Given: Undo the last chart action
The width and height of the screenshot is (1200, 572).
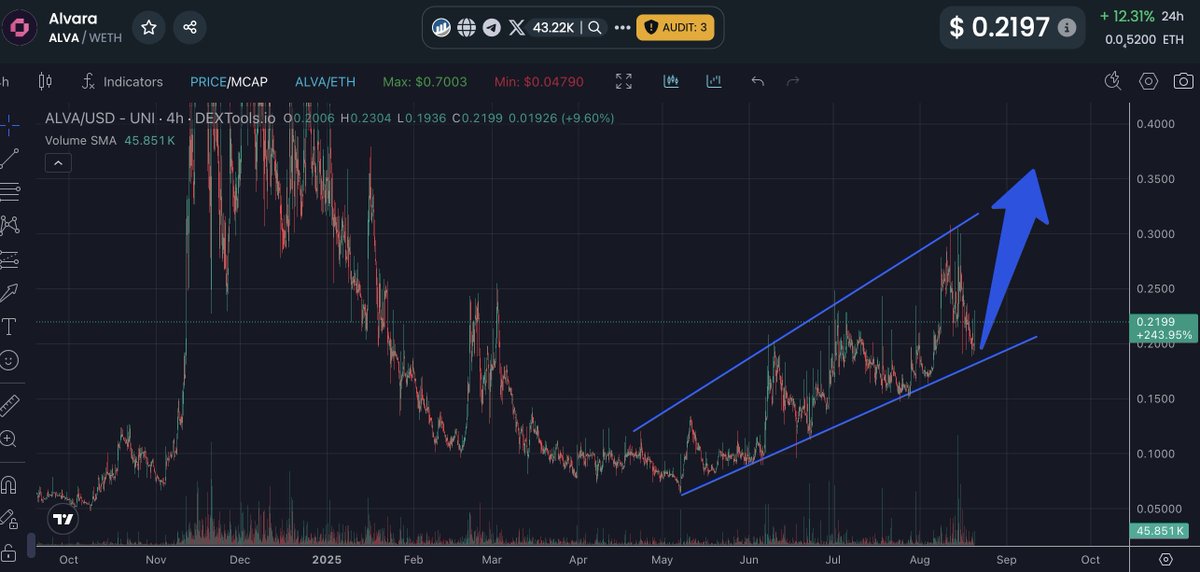Looking at the screenshot, I should 757,82.
